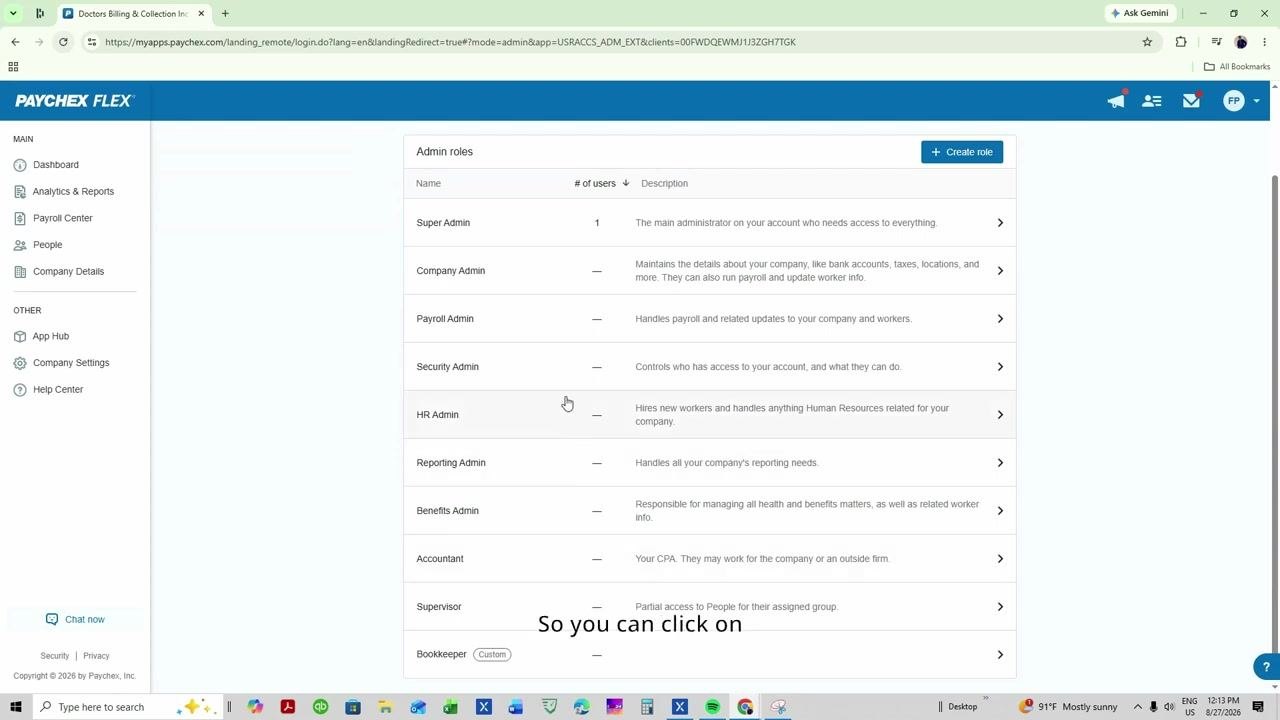Click the Paychex Flex logo
The height and width of the screenshot is (720, 1280).
[x=74, y=101]
